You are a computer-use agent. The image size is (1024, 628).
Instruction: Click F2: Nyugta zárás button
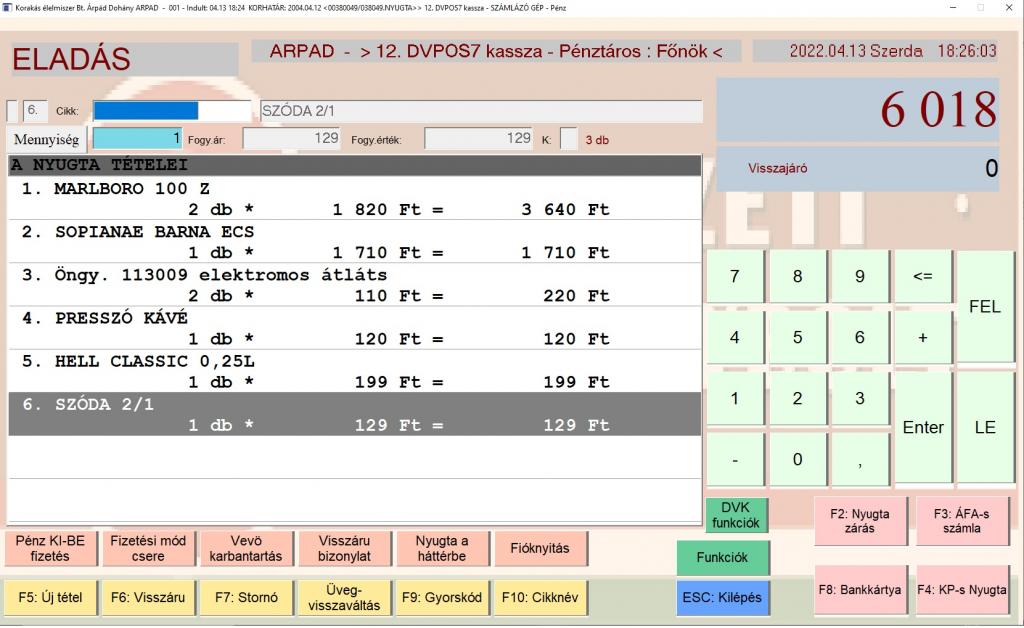tap(860, 521)
